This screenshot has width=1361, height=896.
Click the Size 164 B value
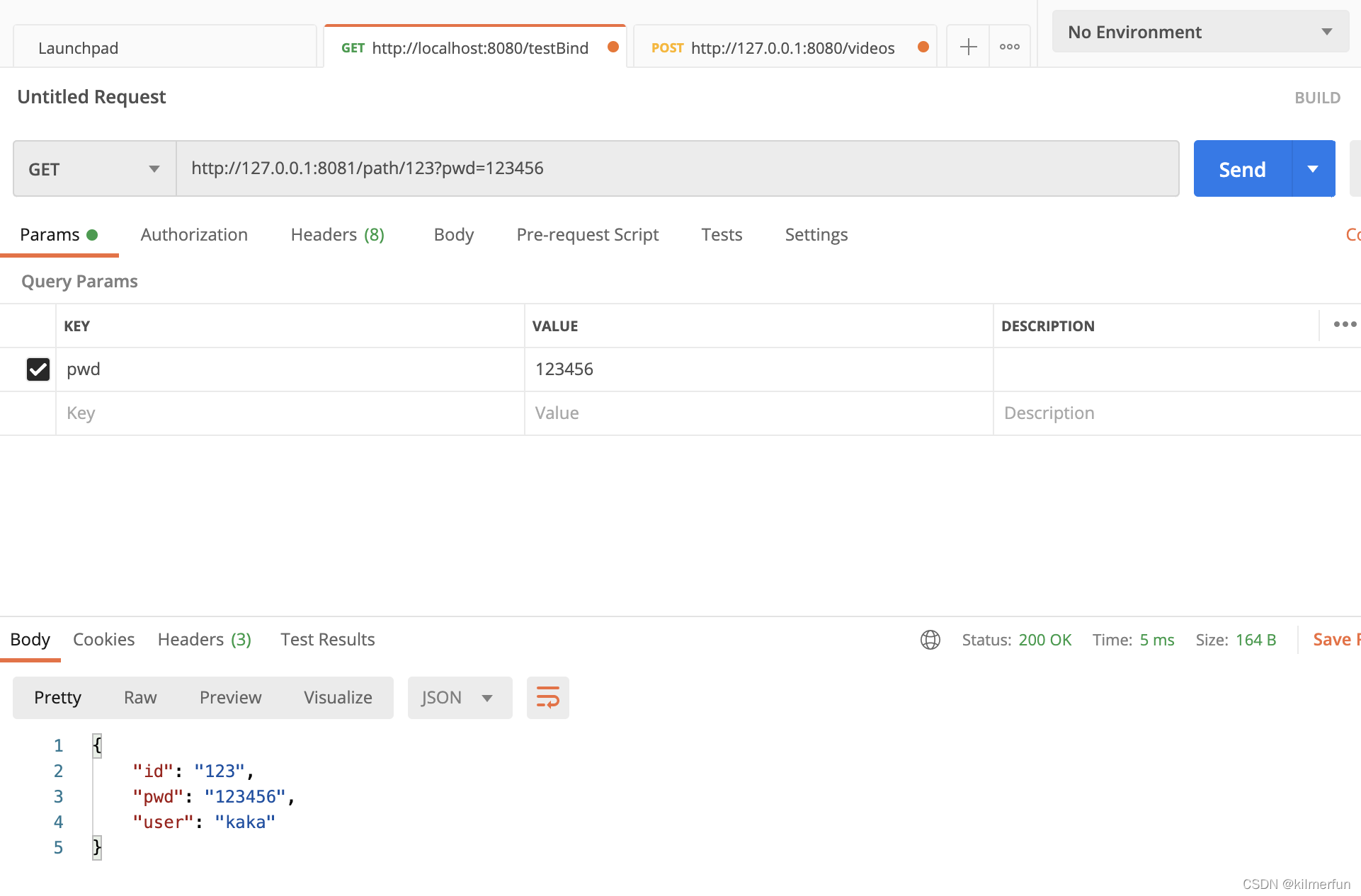point(1255,640)
